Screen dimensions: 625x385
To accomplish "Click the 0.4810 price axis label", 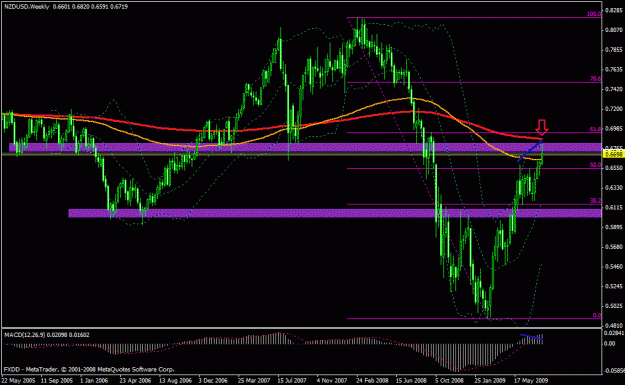I will click(x=614, y=326).
